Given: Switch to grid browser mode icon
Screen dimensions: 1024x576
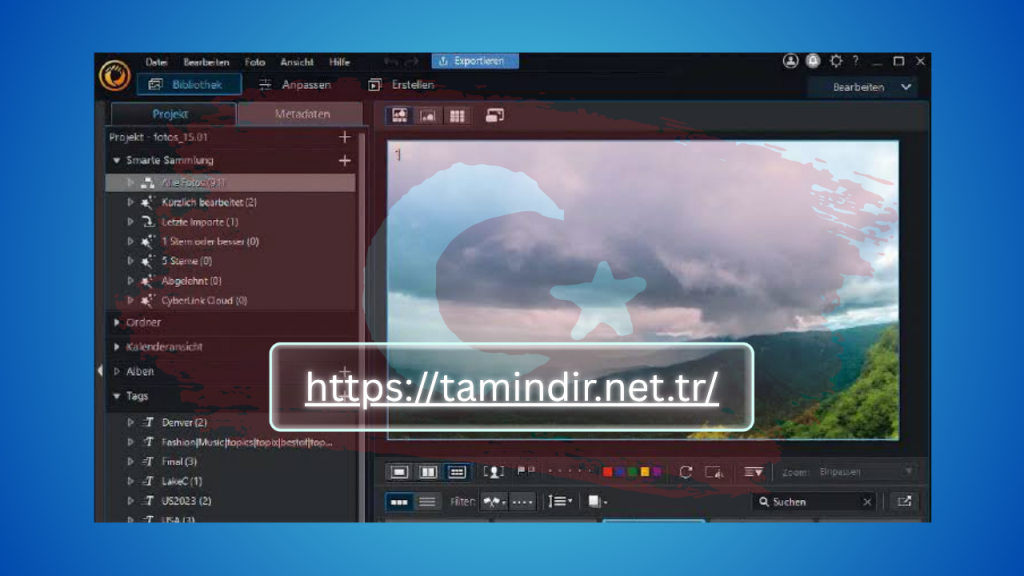Looking at the screenshot, I should [x=456, y=116].
